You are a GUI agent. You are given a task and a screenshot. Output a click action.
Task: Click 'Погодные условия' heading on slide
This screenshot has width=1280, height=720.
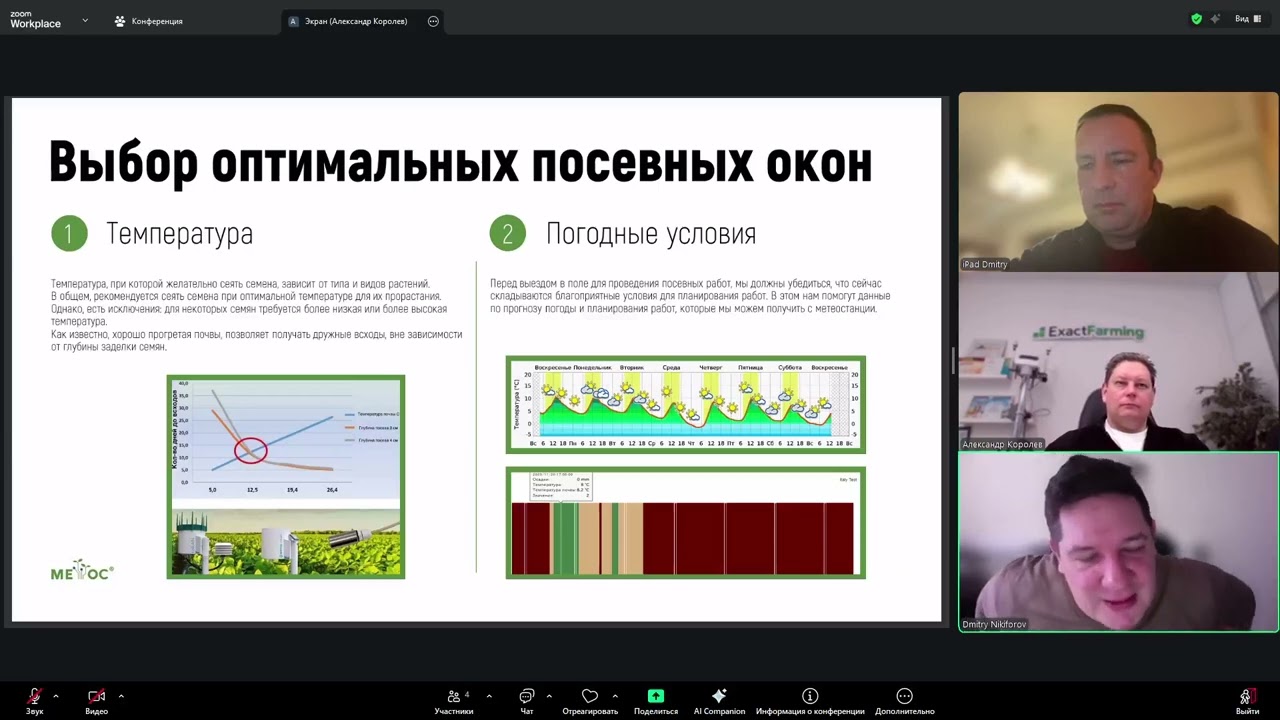(651, 234)
